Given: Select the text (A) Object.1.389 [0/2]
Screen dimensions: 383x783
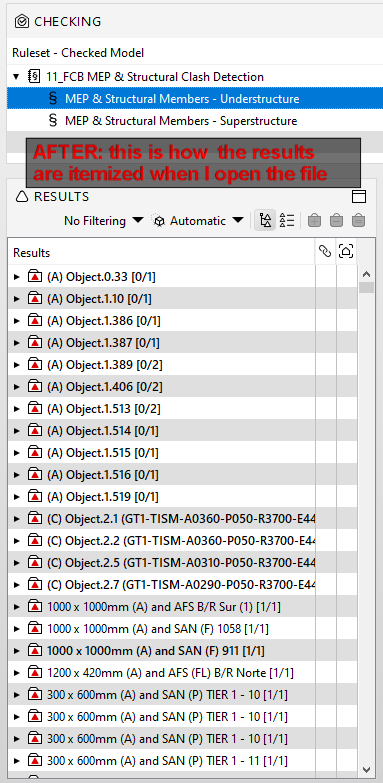Looking at the screenshot, I should 104,365.
